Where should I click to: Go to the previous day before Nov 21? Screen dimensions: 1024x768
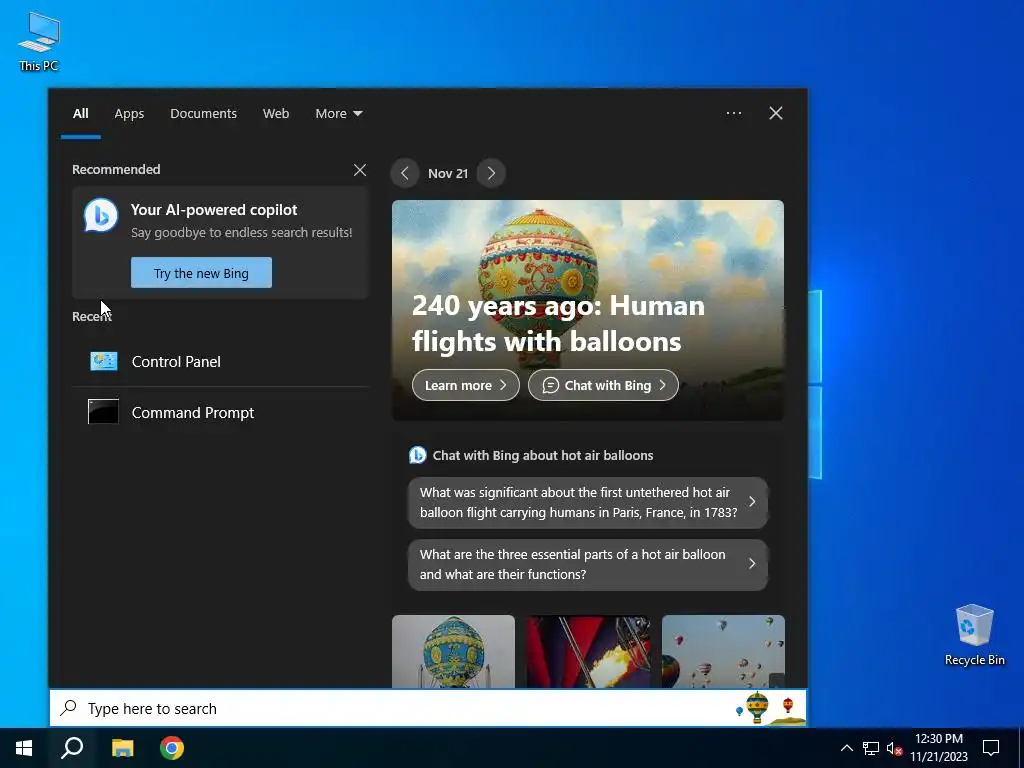[x=405, y=173]
